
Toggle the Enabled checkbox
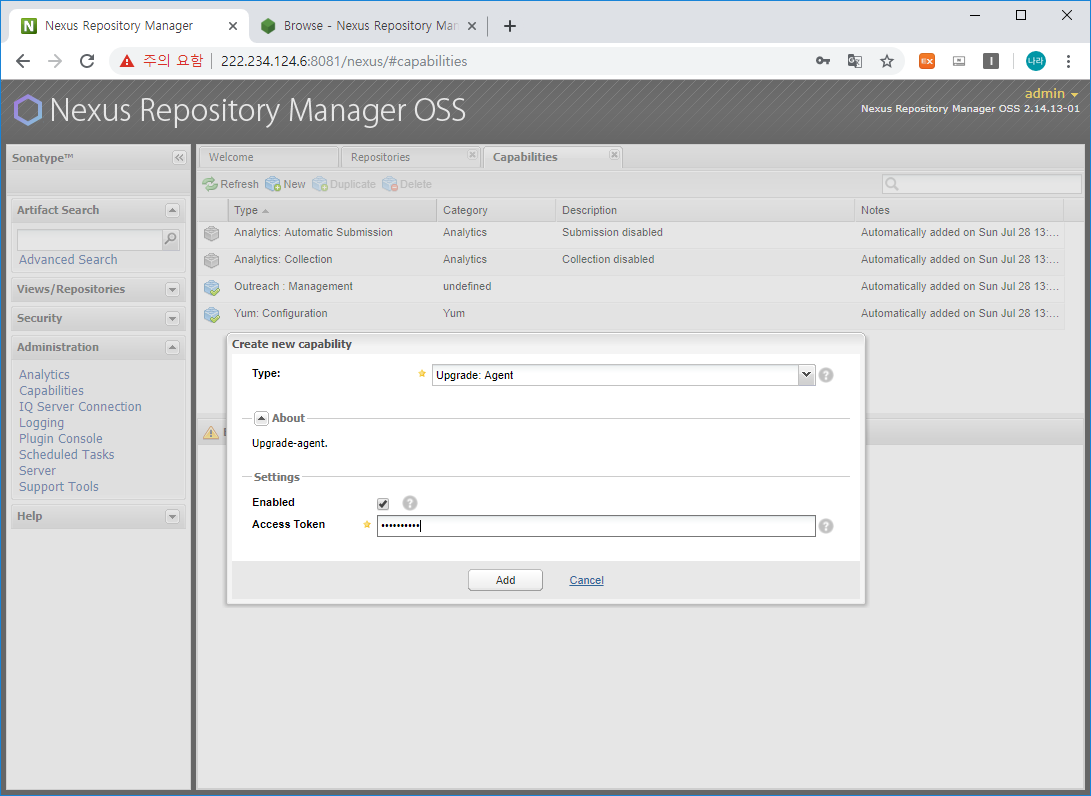tap(383, 504)
